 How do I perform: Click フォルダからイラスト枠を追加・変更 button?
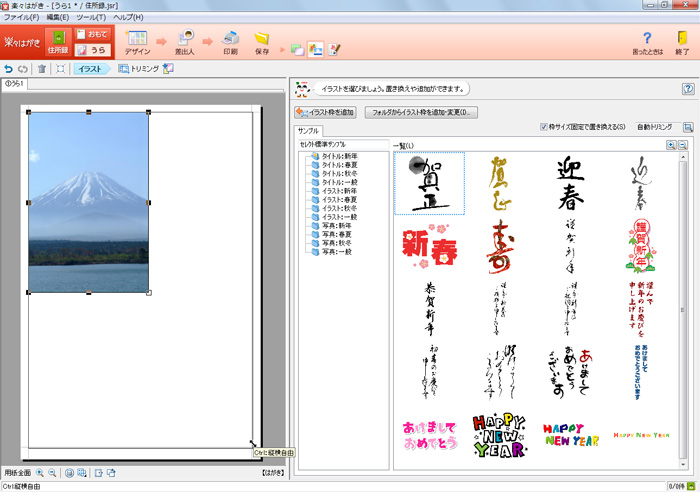[422, 112]
